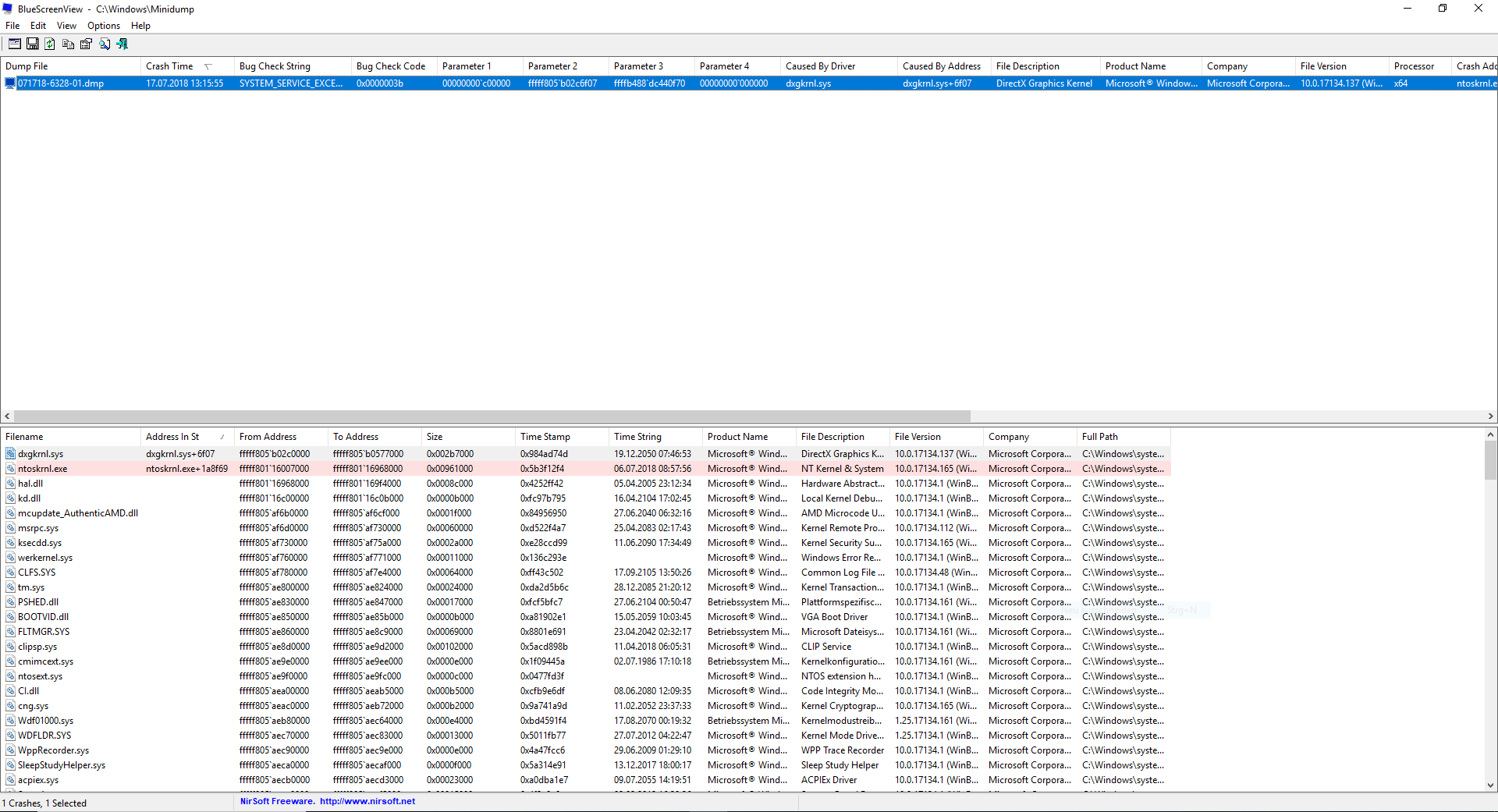Click the Copy Selected Items toolbar icon

click(x=68, y=44)
